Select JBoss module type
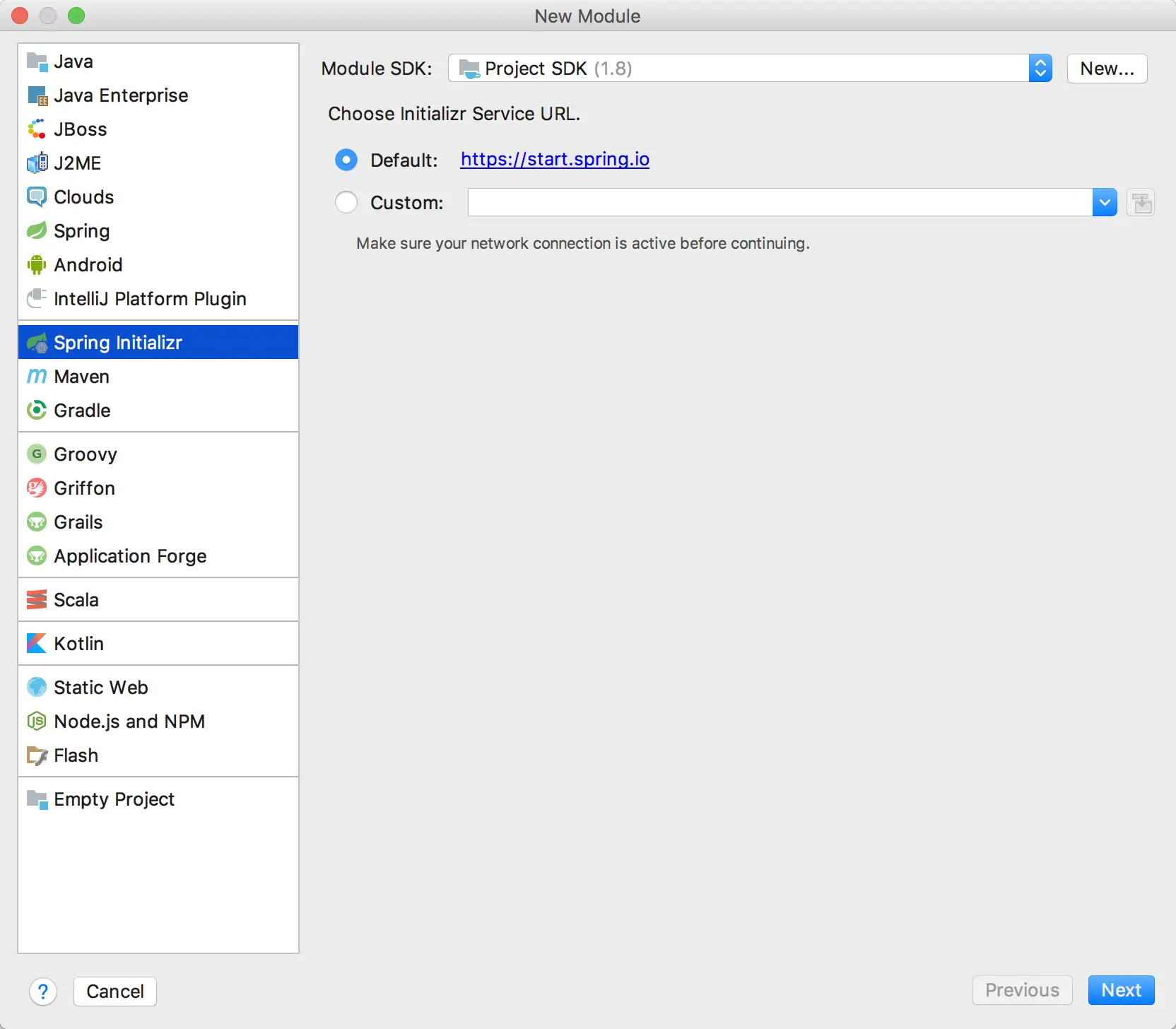Viewport: 1176px width, 1029px height. 158,129
